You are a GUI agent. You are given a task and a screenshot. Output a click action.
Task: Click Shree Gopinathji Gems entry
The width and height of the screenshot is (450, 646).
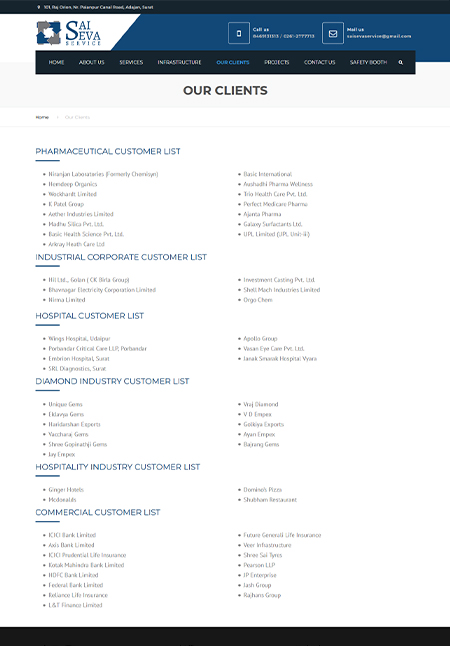77,445
